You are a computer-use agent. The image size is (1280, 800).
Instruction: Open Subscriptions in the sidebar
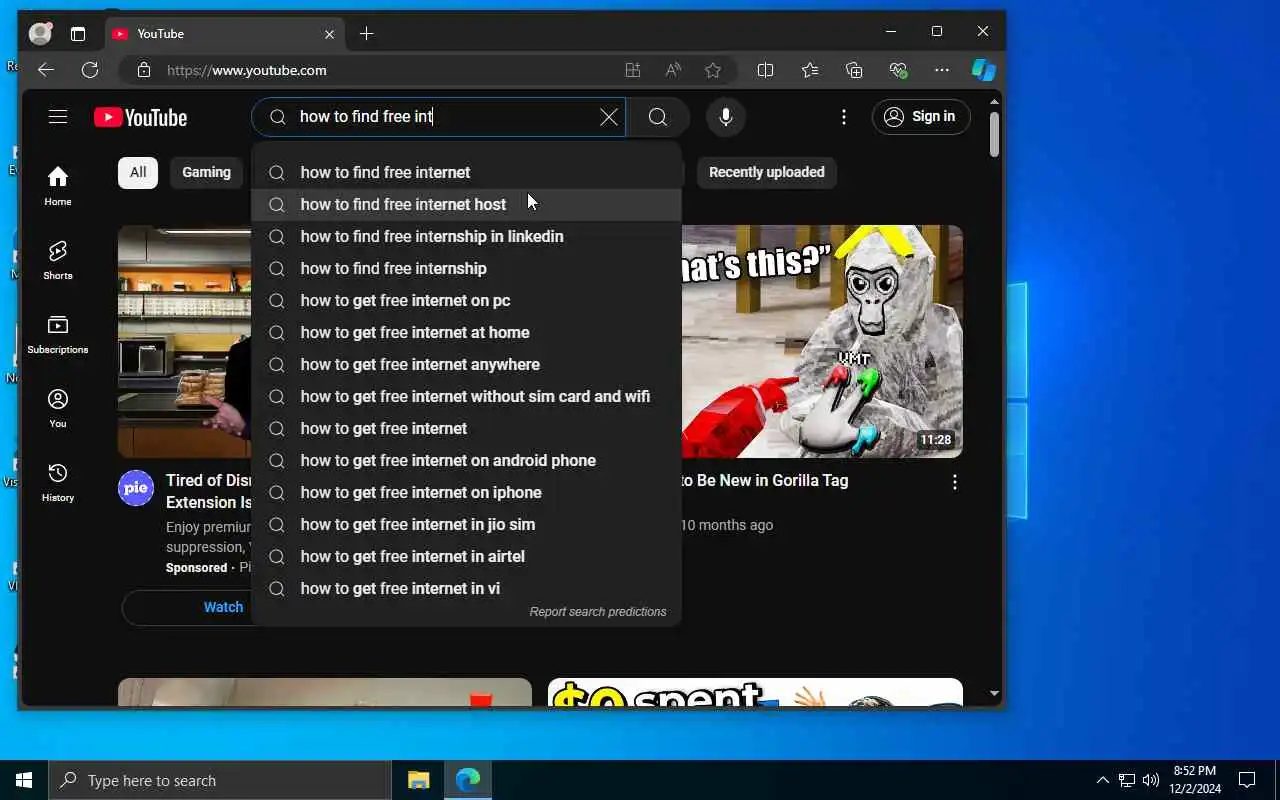pyautogui.click(x=58, y=334)
